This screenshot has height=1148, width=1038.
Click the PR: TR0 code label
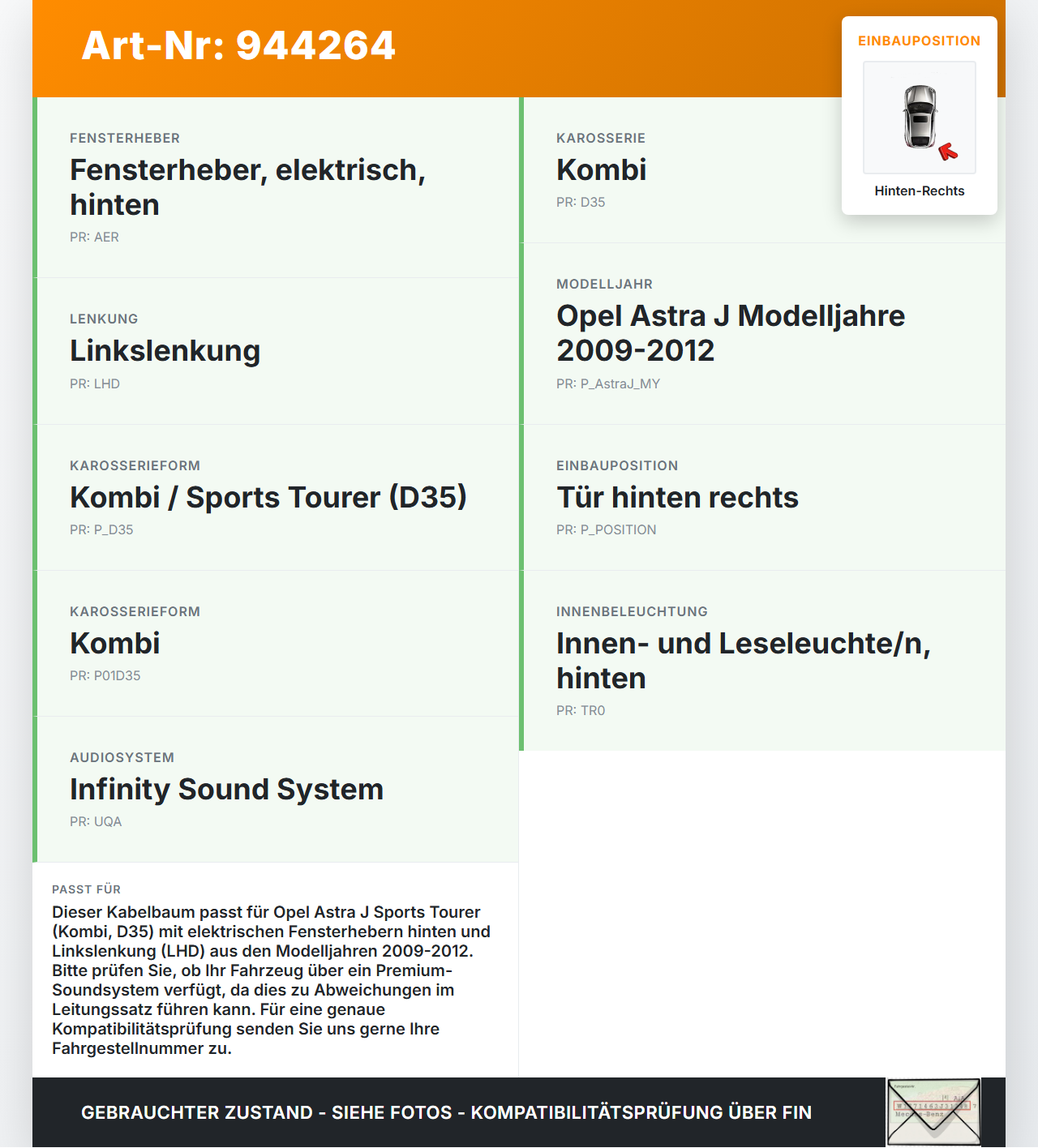(581, 710)
